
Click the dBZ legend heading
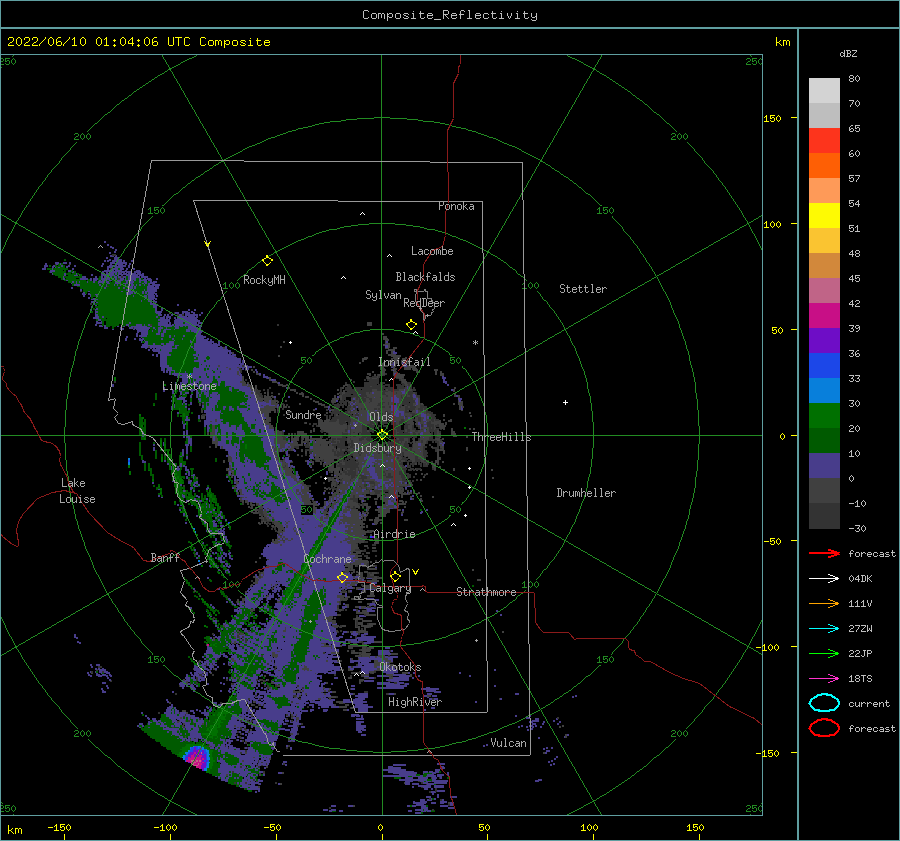[848, 54]
